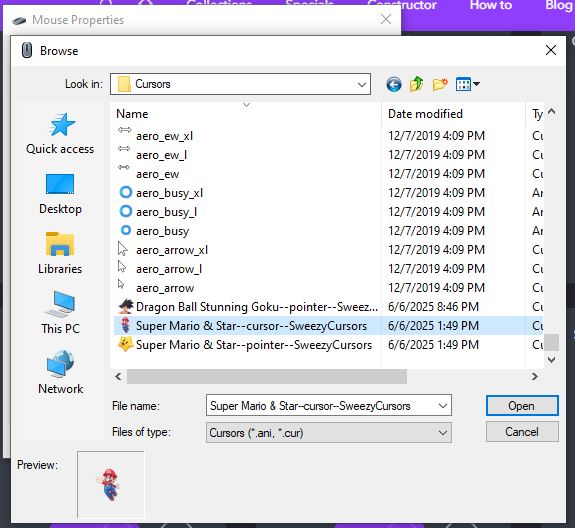This screenshot has height=528, width=575.
Task: Go up one folder level
Action: pos(417,84)
